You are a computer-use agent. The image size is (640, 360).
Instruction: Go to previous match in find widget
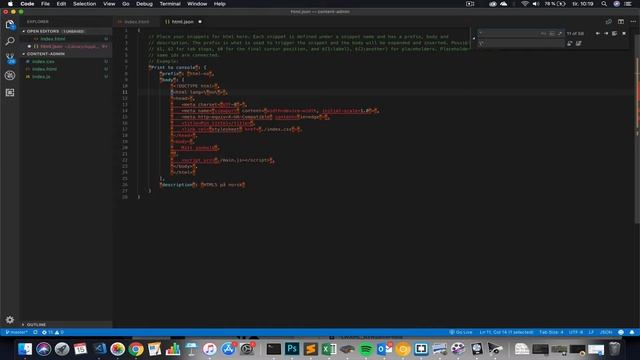tap(598, 33)
